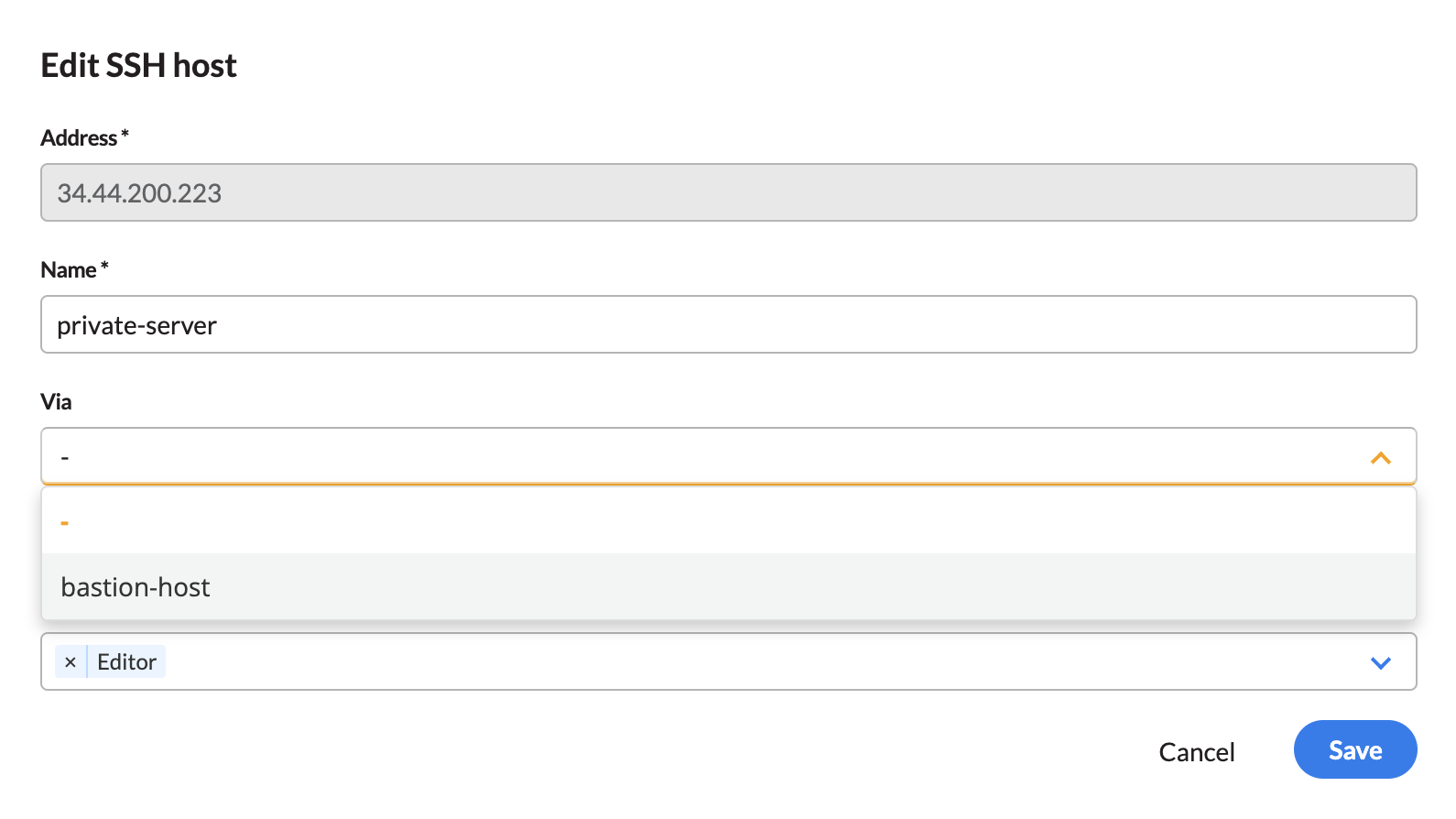1456x819 pixels.
Task: Save the SSH host changes
Action: coord(1354,750)
